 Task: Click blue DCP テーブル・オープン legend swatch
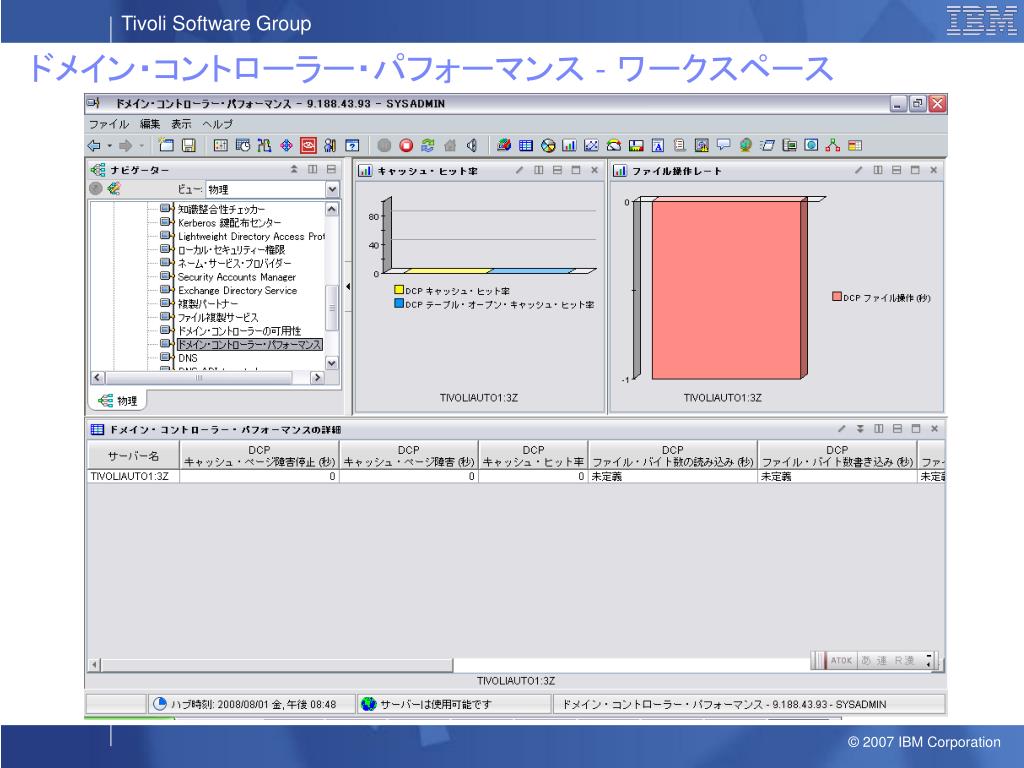coord(398,304)
